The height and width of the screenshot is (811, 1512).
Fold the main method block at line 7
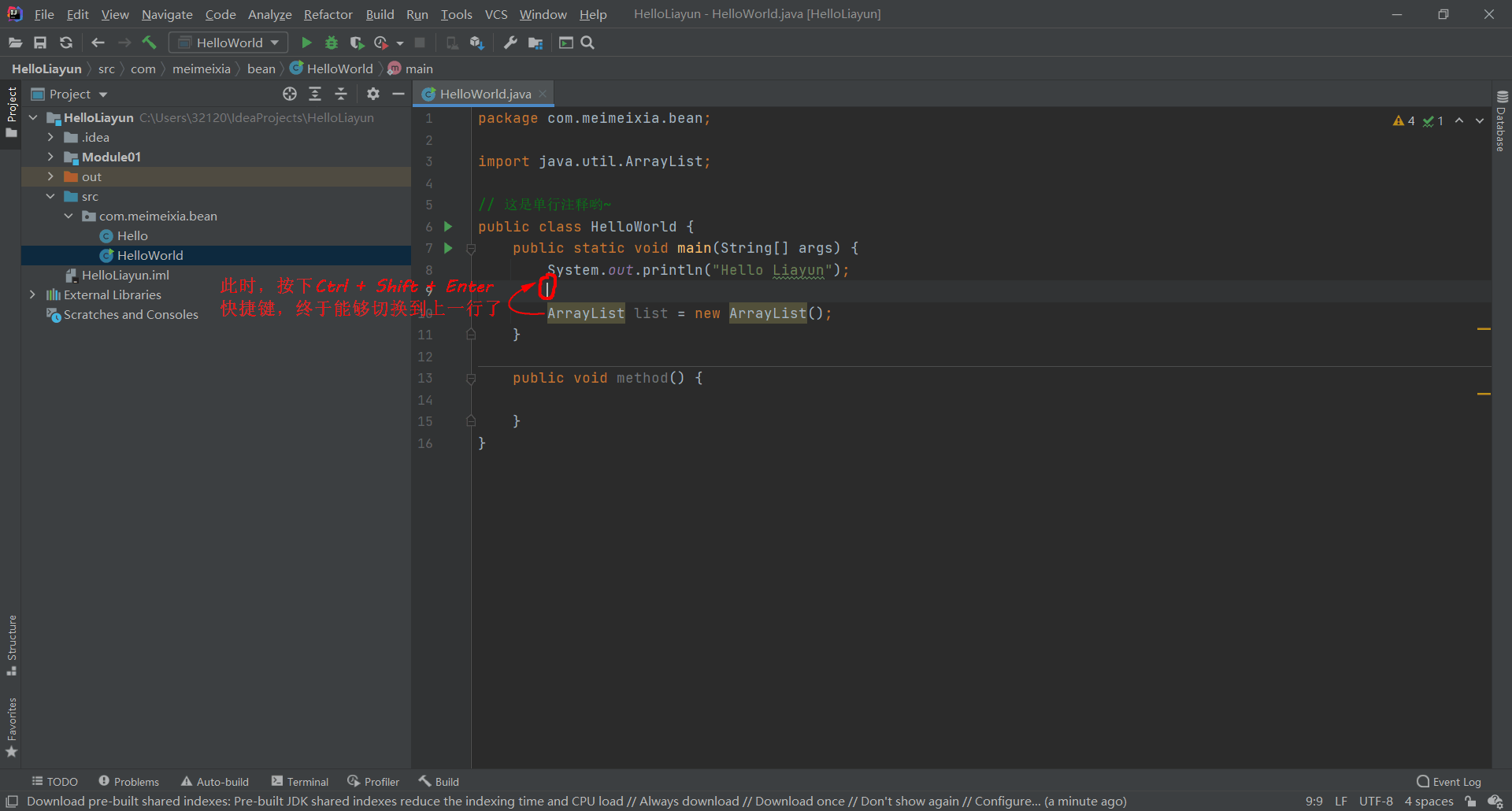click(x=471, y=249)
